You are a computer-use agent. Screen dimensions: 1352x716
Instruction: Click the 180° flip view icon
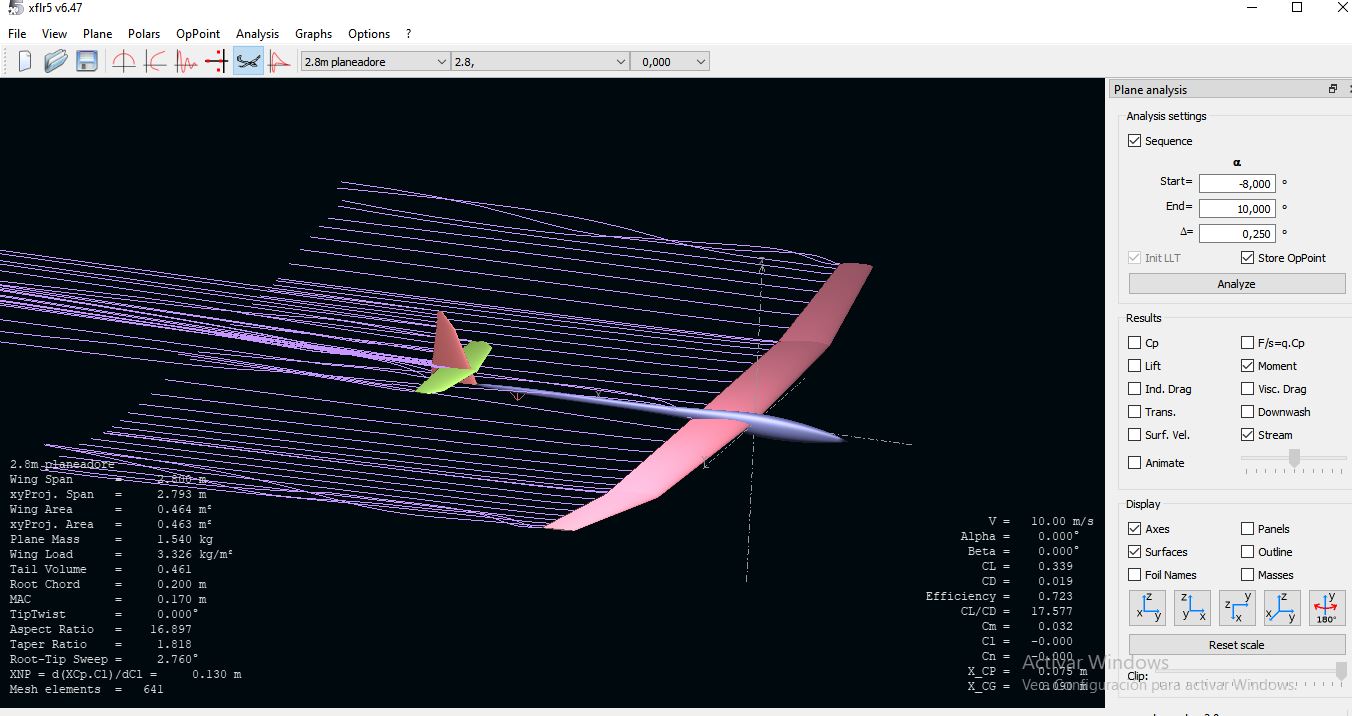[1327, 608]
